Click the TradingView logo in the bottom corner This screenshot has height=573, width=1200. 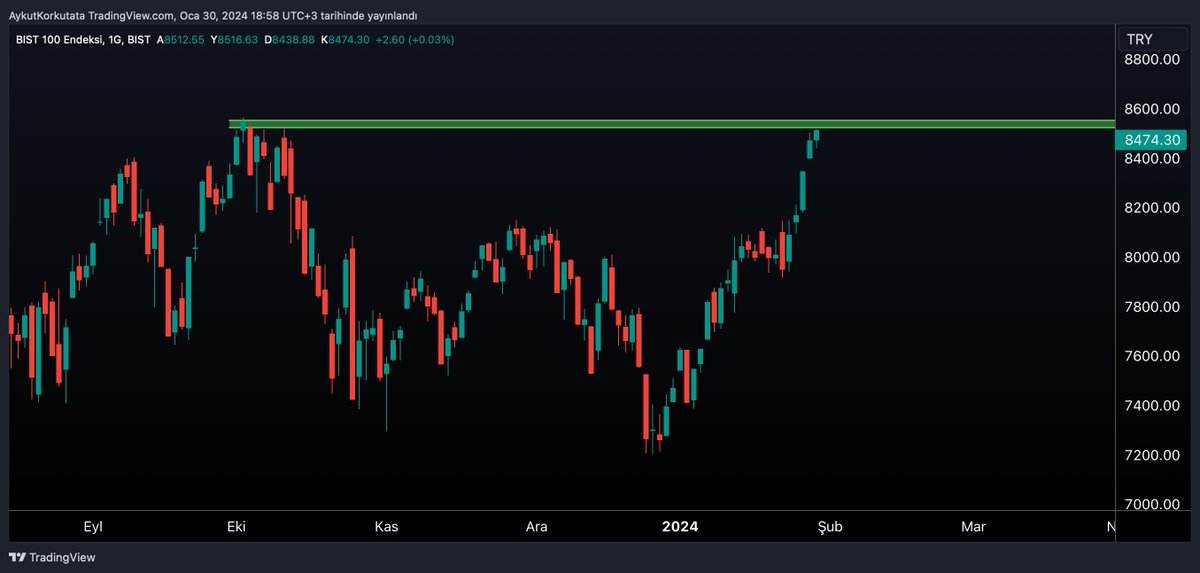pos(52,557)
